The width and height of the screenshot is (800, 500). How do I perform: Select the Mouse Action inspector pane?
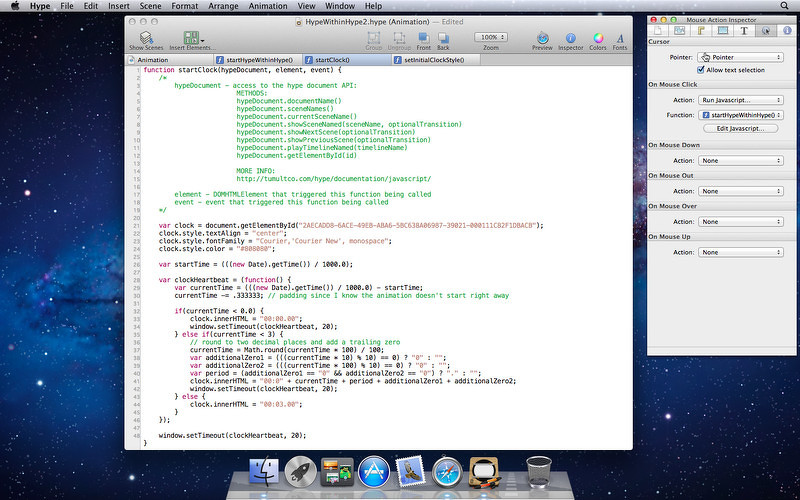765,31
